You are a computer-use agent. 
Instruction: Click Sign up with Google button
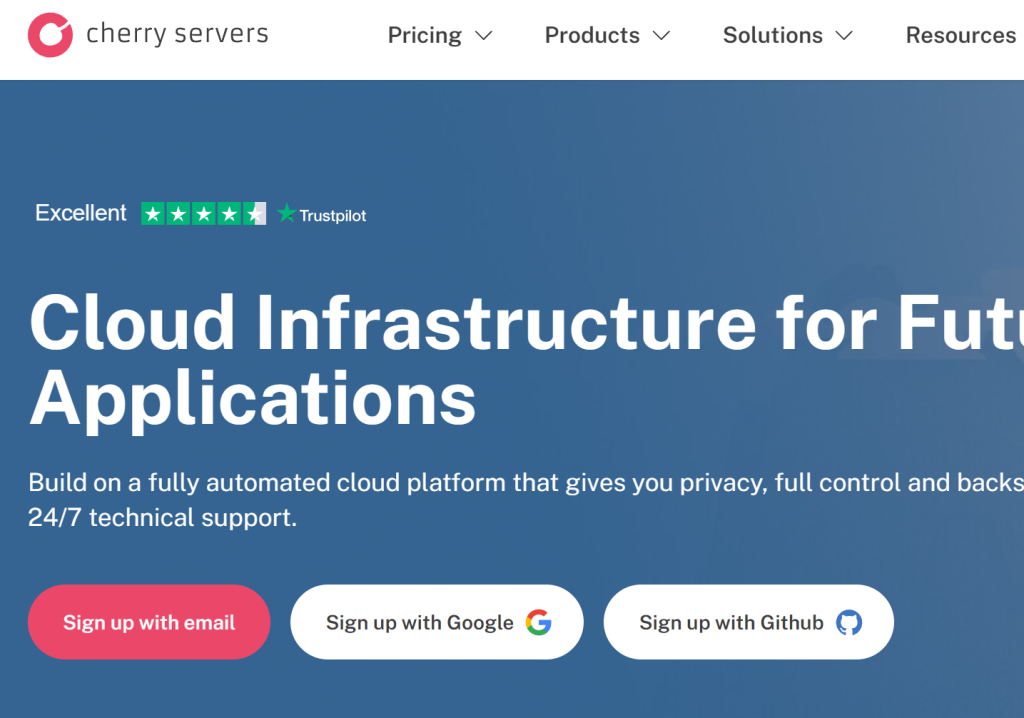coord(437,622)
